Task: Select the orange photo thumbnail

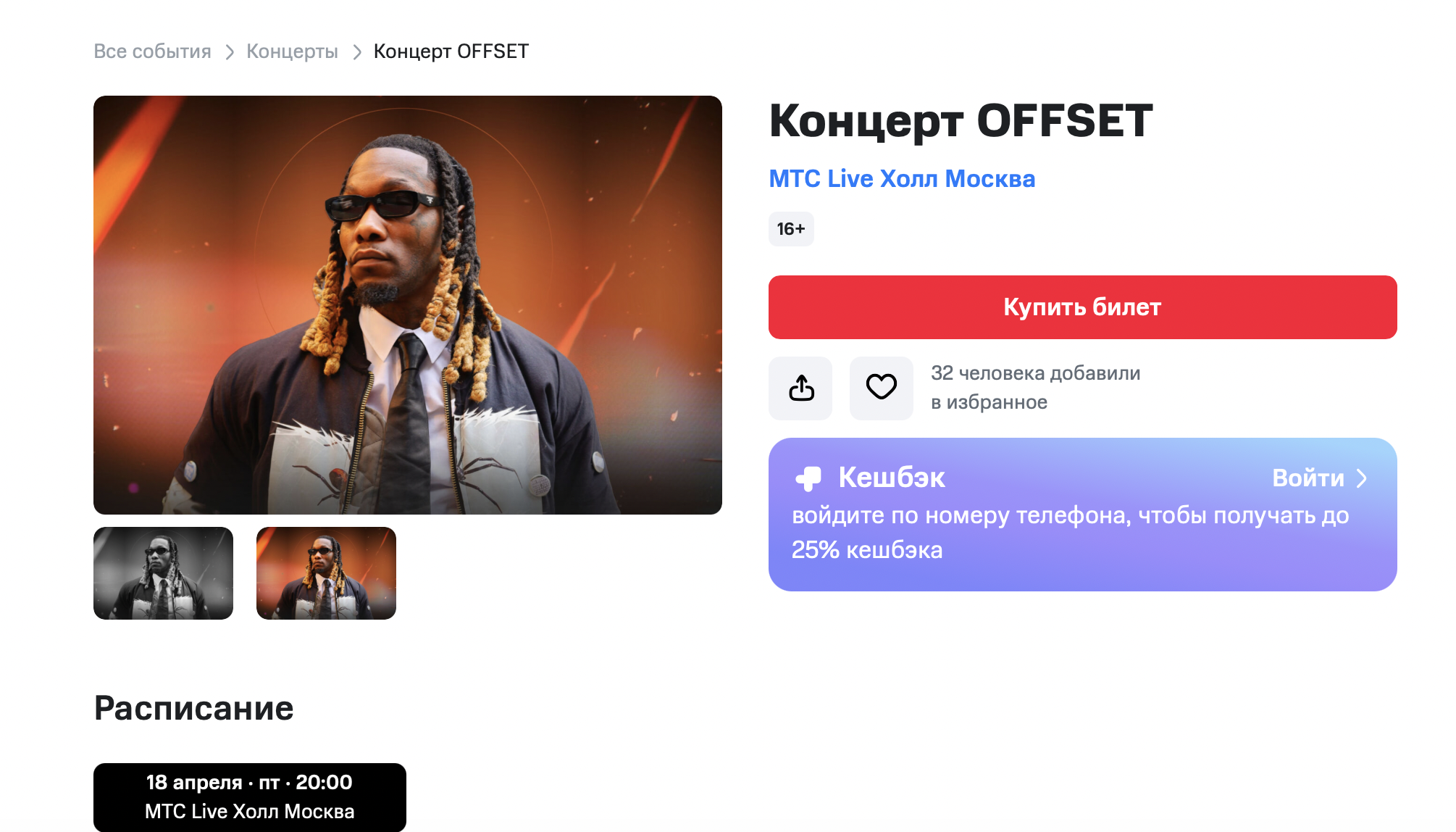Action: tap(326, 573)
